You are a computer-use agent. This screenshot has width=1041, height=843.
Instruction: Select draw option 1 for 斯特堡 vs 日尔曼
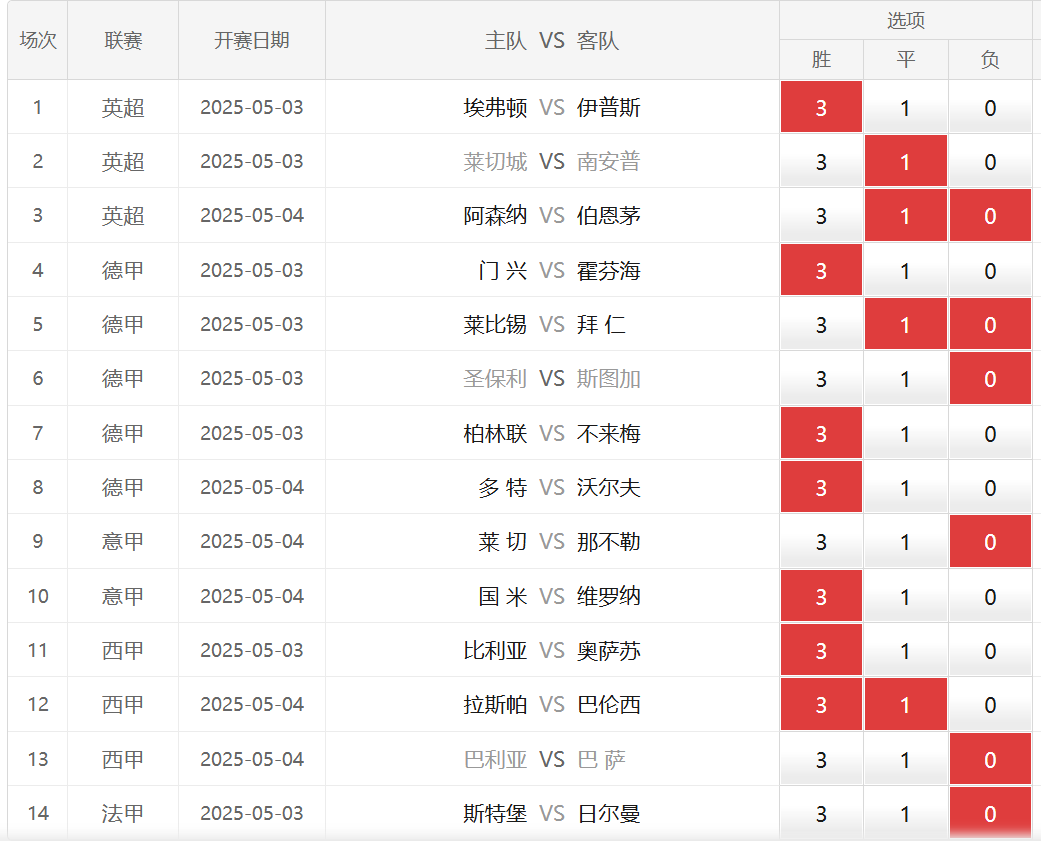click(906, 813)
